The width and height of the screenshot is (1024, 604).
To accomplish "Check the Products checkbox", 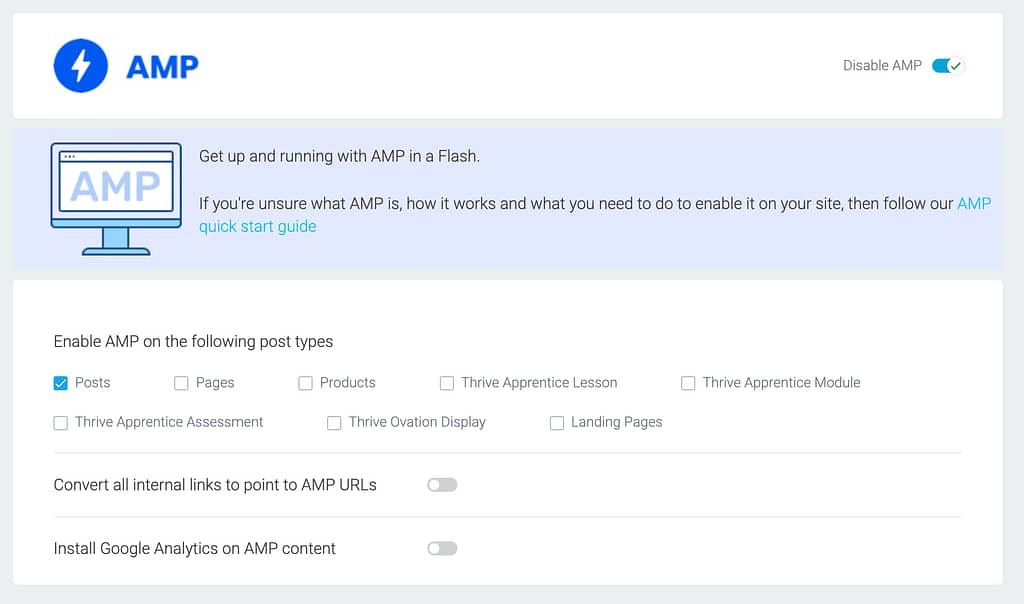I will (305, 383).
